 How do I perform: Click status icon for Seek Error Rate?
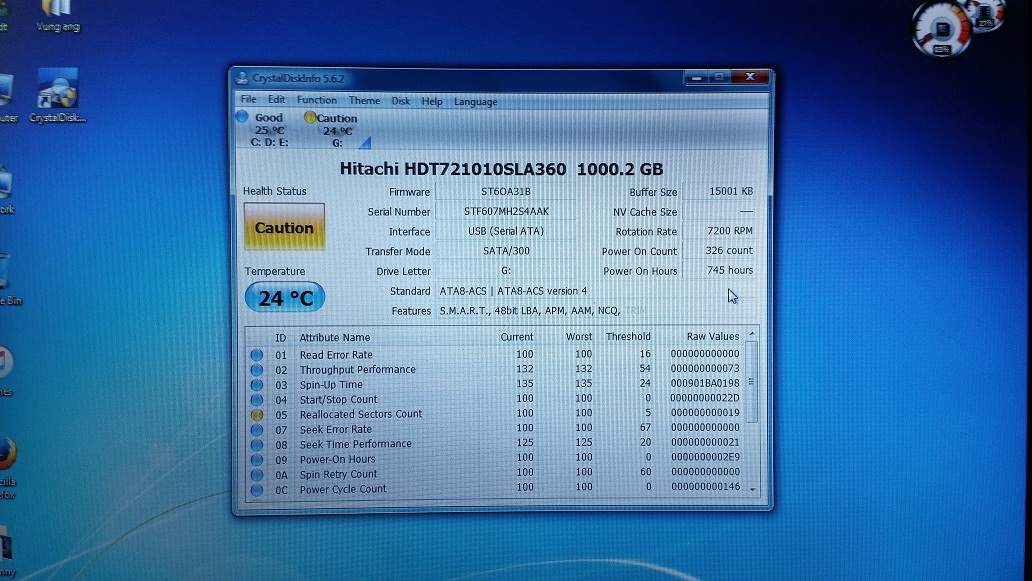pos(257,430)
